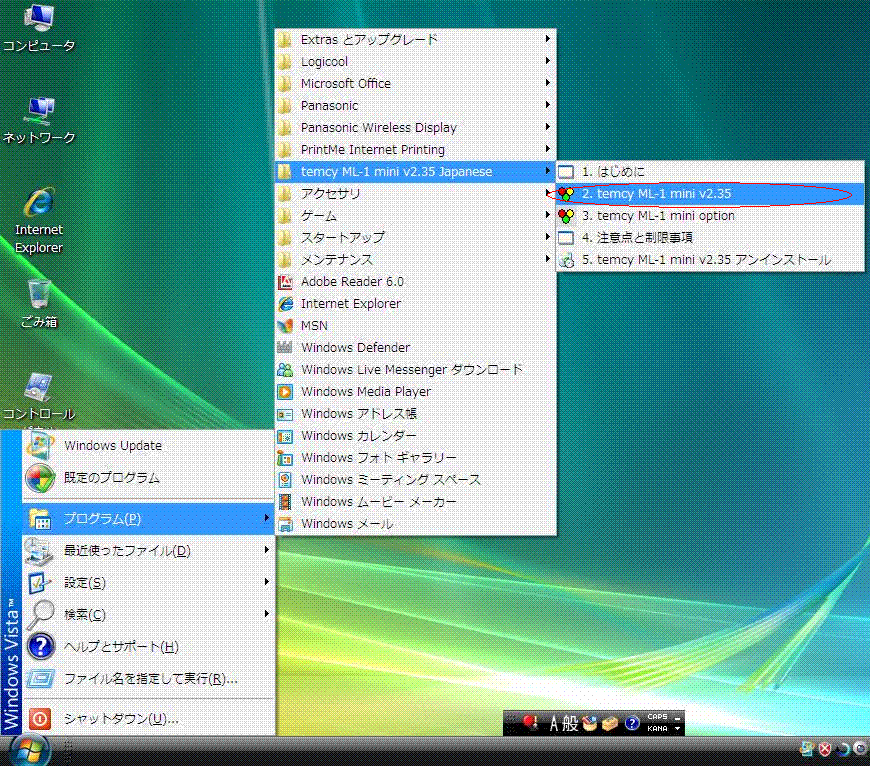Click the Windows メール icon
870x766 pixels.
pos(285,524)
